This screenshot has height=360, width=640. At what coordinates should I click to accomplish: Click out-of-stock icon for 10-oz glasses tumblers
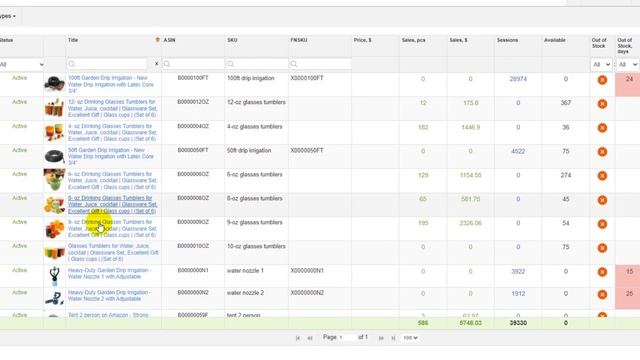(602, 248)
